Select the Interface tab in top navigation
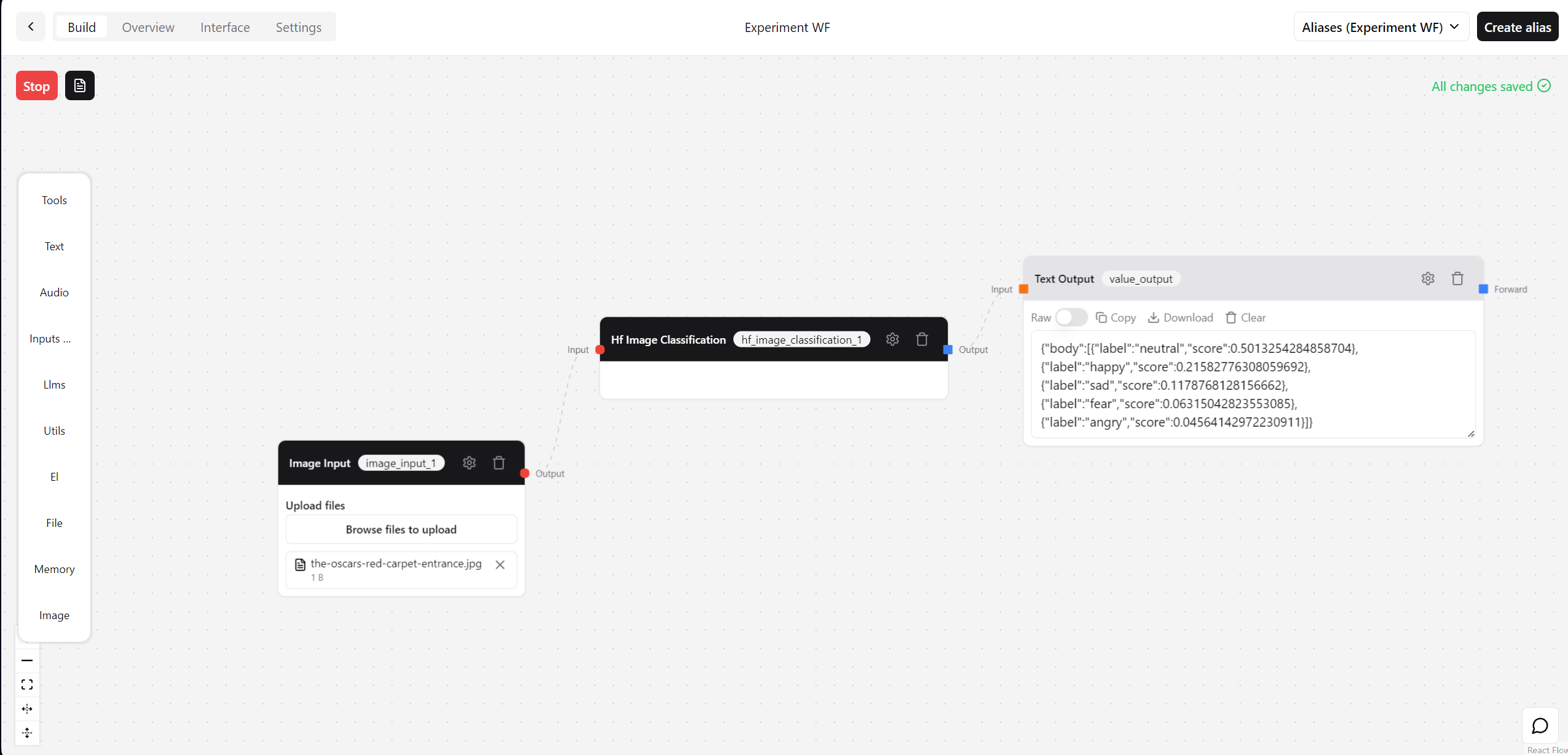 pyautogui.click(x=225, y=27)
